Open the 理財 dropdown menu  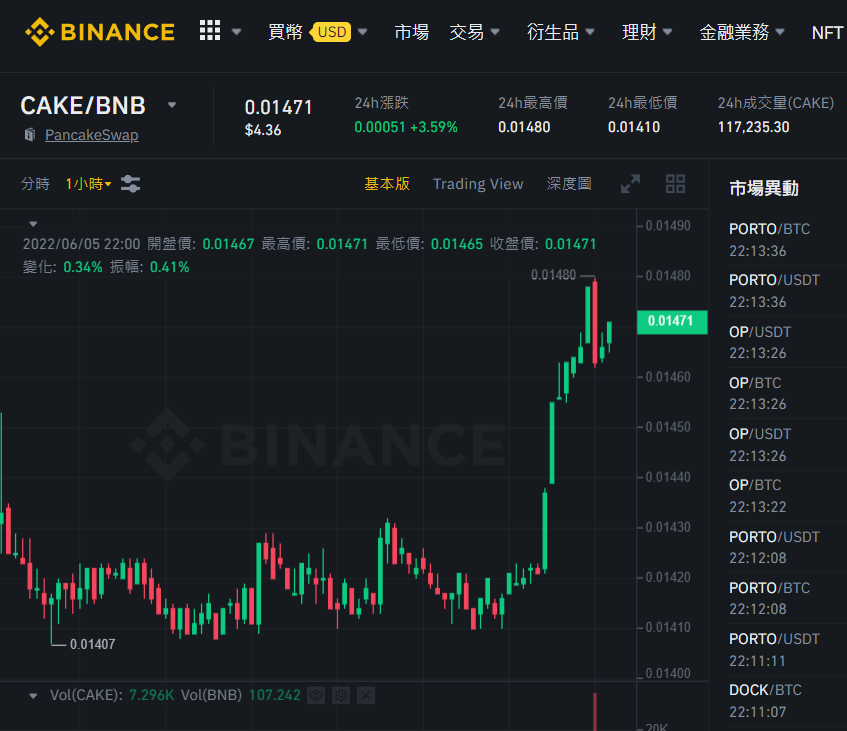click(647, 32)
